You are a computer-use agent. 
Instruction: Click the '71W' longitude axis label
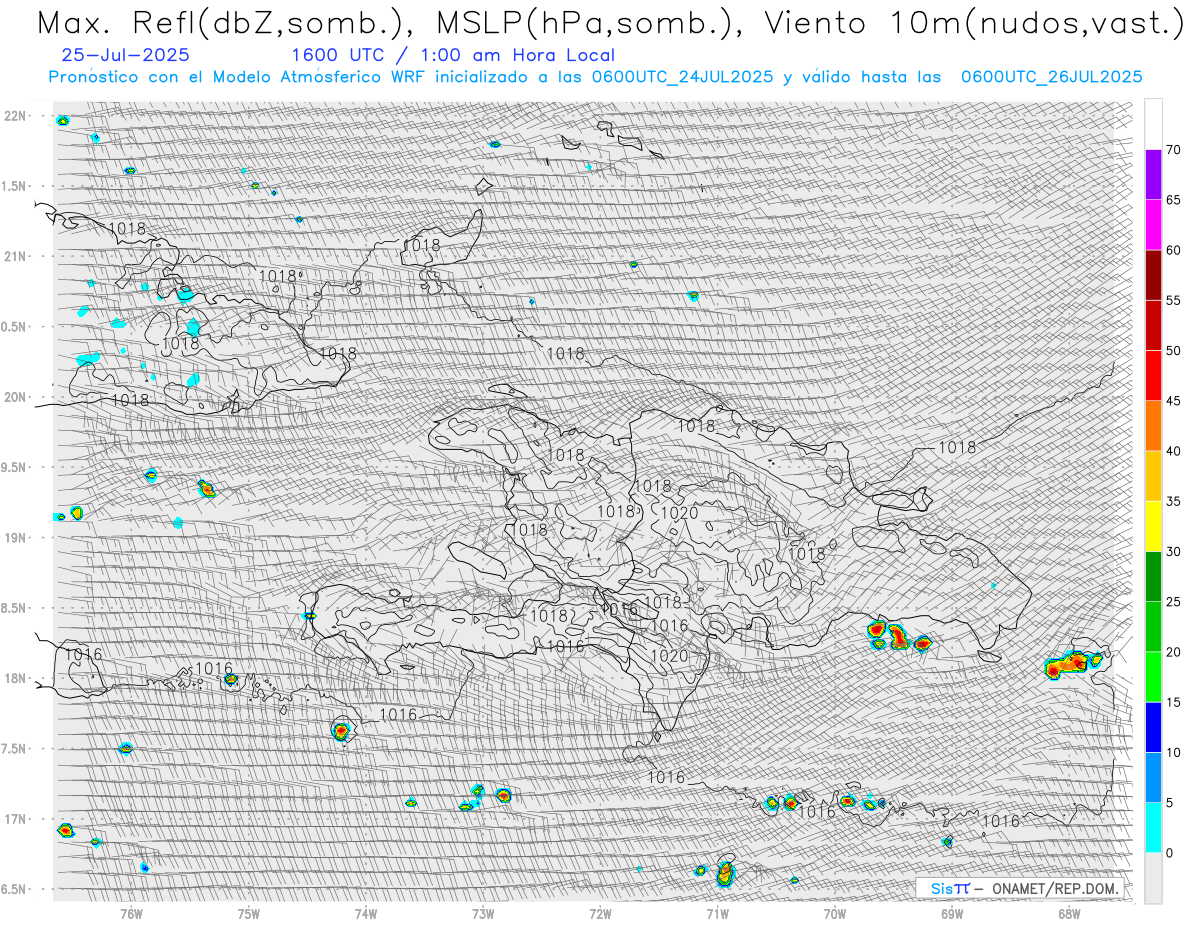click(x=717, y=912)
